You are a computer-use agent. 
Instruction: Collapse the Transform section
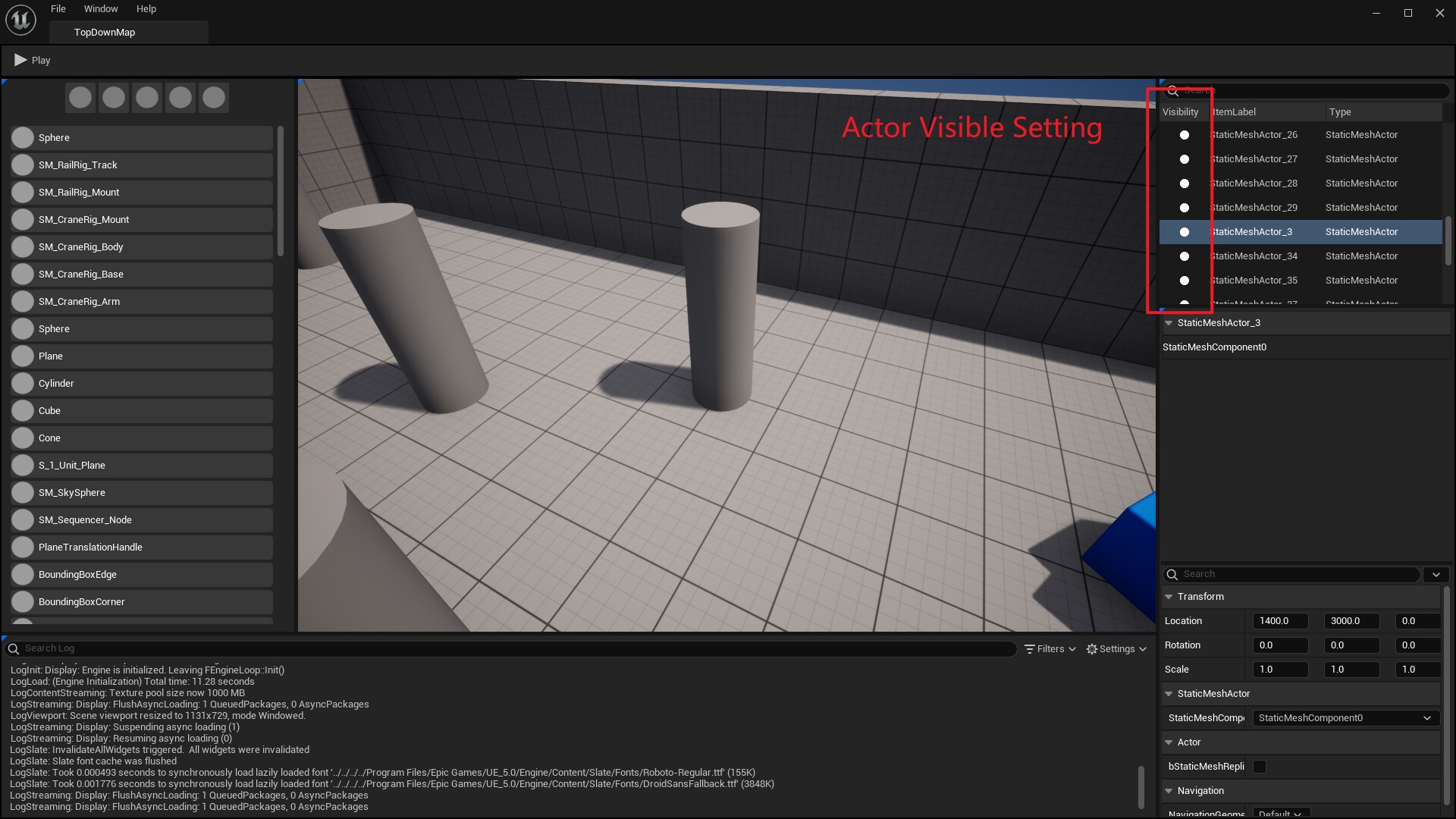[1169, 597]
